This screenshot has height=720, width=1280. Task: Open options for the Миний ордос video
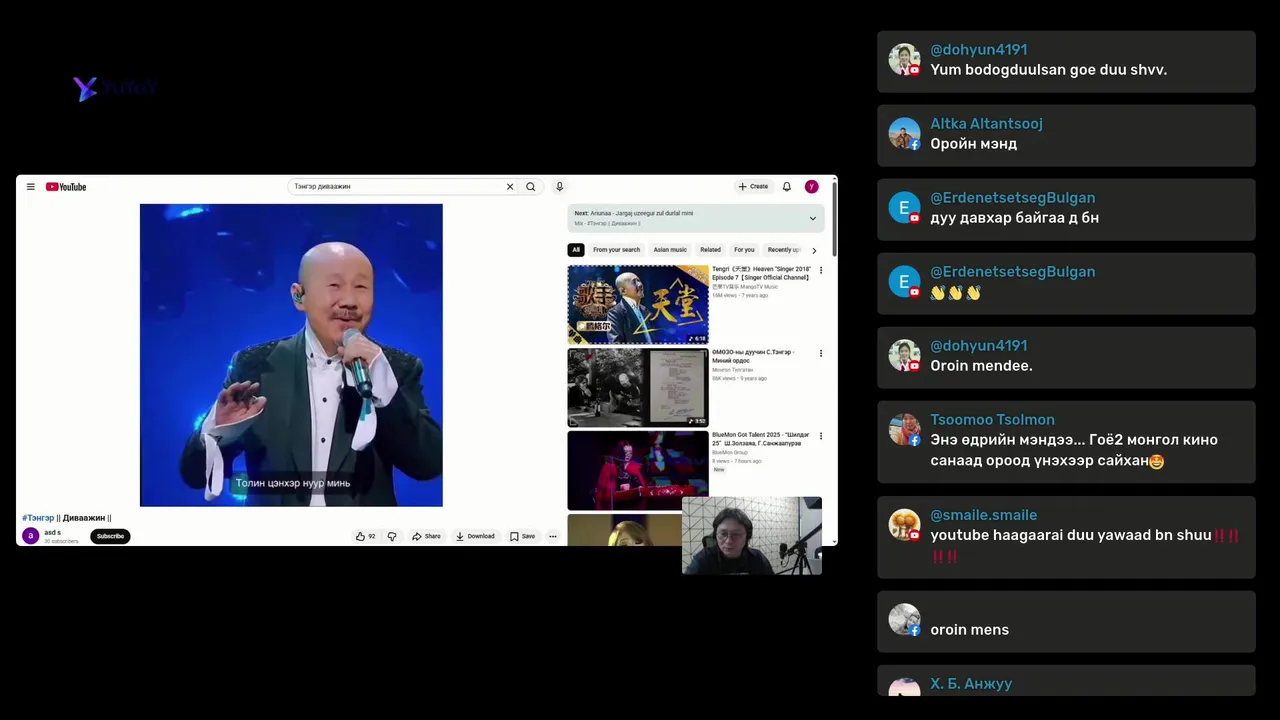[x=821, y=353]
